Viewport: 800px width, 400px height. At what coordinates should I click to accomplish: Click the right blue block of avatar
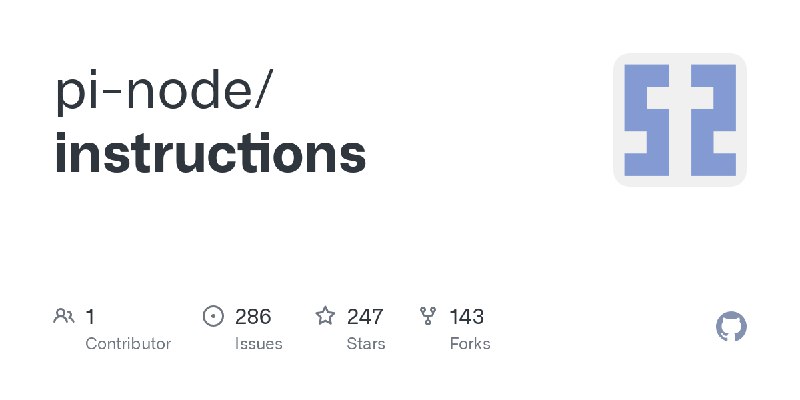713,120
